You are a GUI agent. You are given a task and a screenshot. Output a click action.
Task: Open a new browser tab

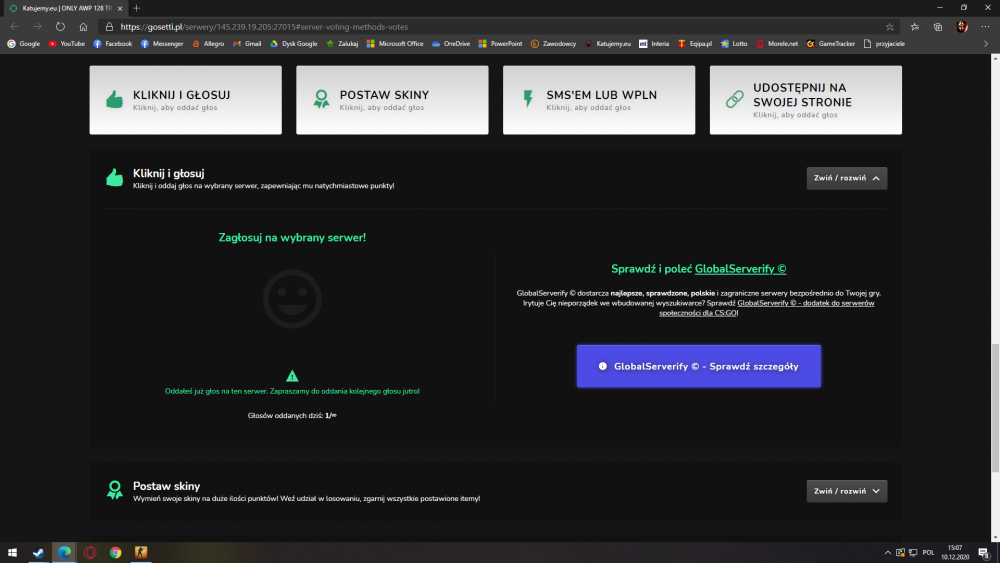tap(136, 8)
